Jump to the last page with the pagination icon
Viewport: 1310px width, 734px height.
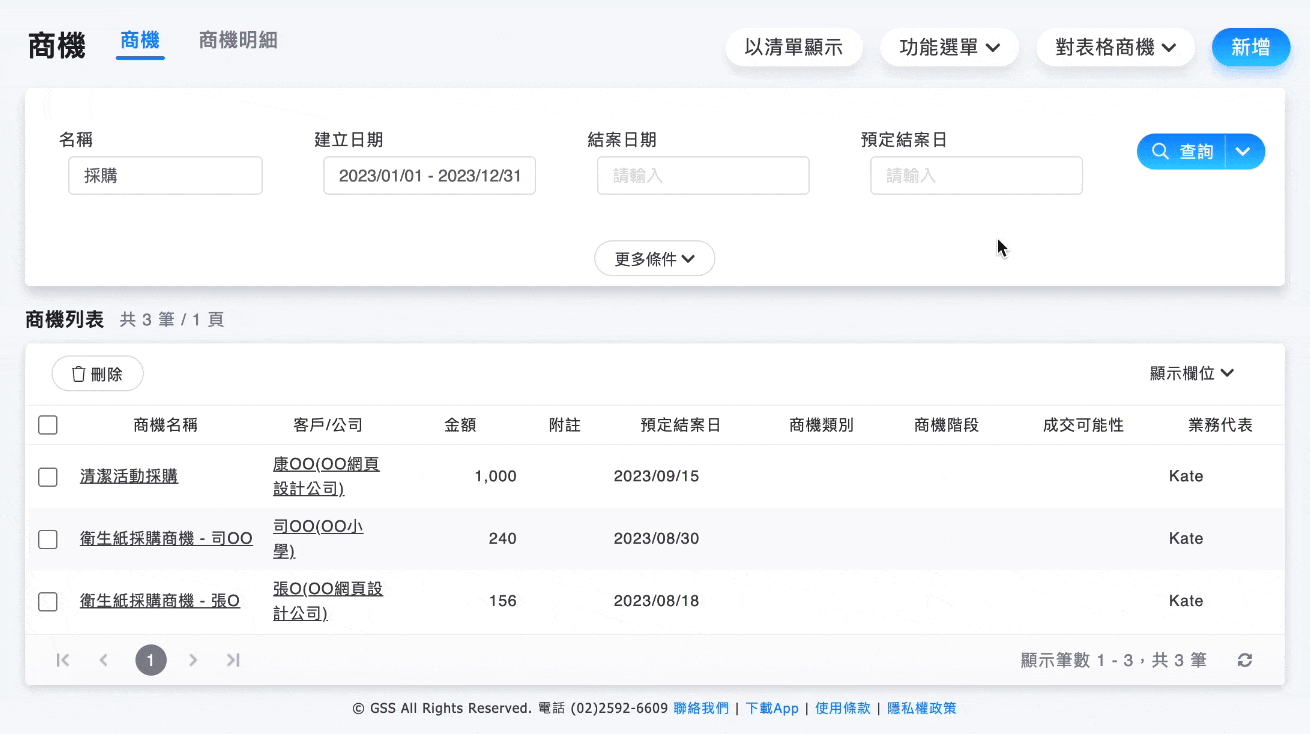233,660
